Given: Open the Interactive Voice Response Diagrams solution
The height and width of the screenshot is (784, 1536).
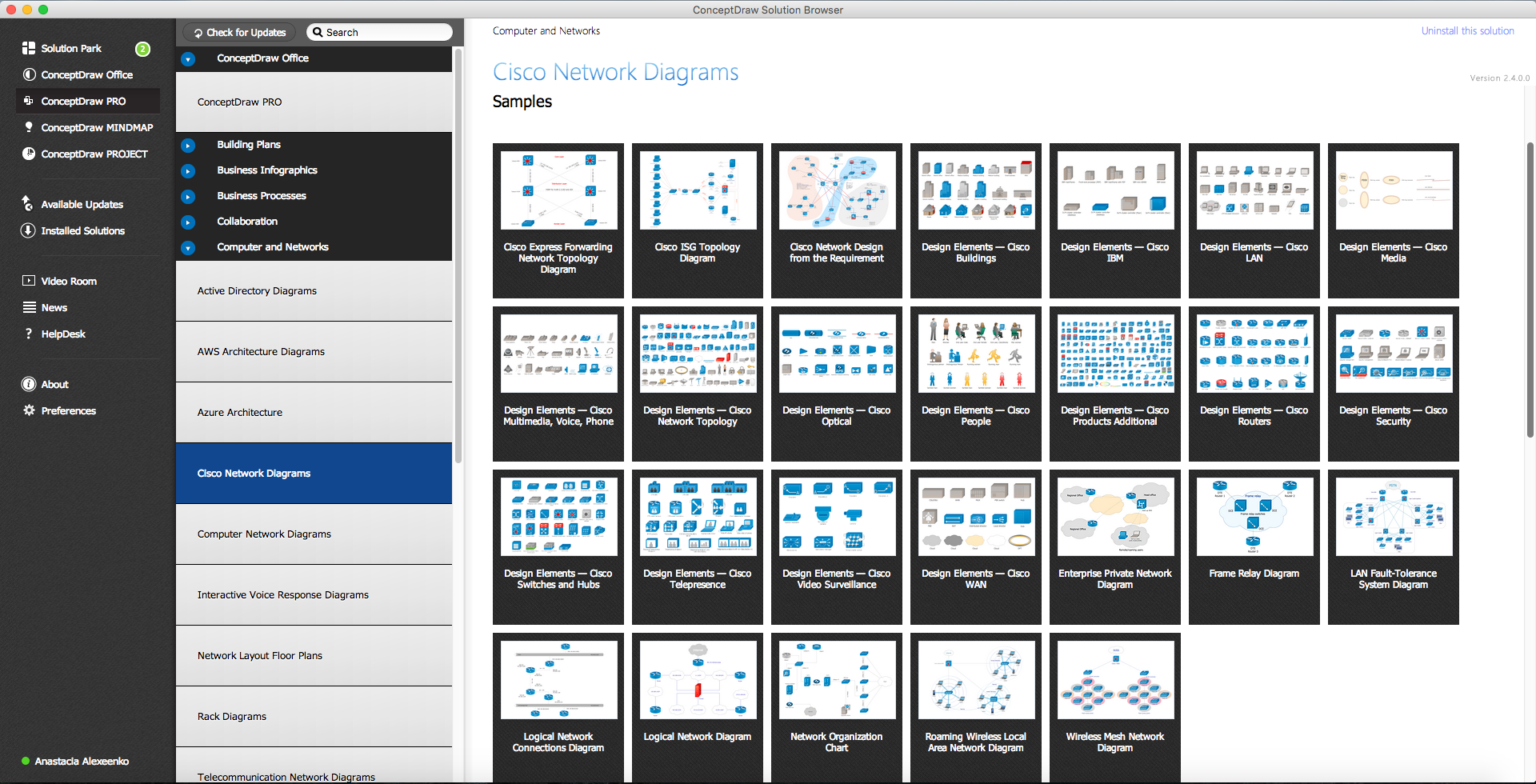Looking at the screenshot, I should (314, 594).
